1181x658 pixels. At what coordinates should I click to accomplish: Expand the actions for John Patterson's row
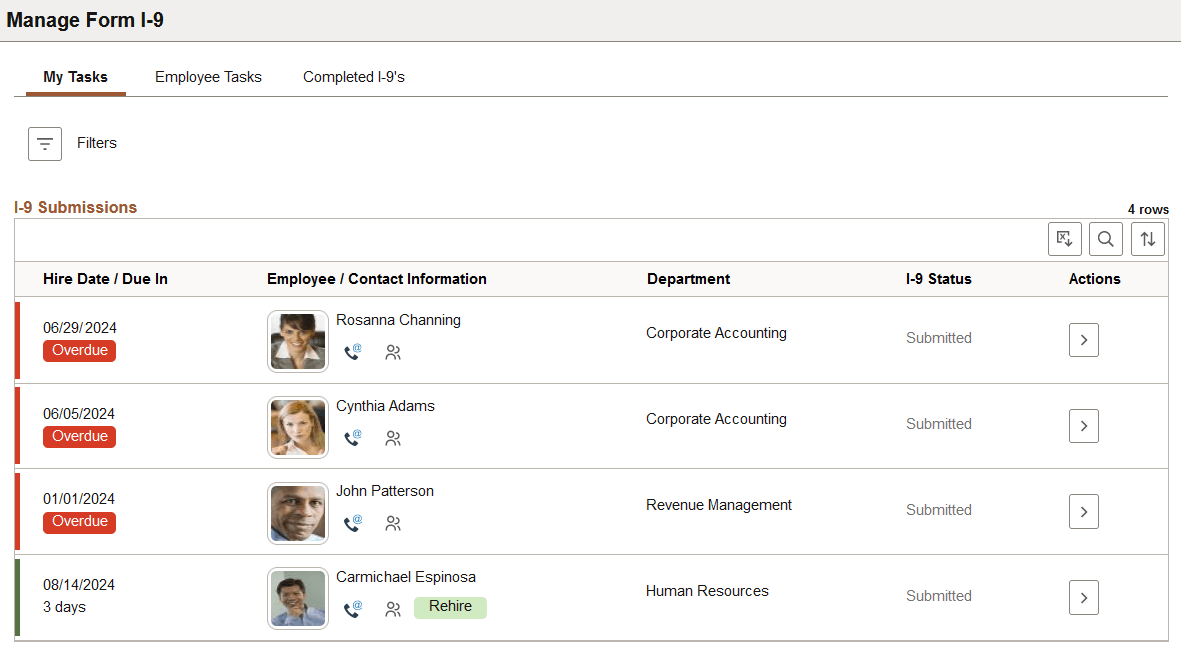coord(1084,511)
